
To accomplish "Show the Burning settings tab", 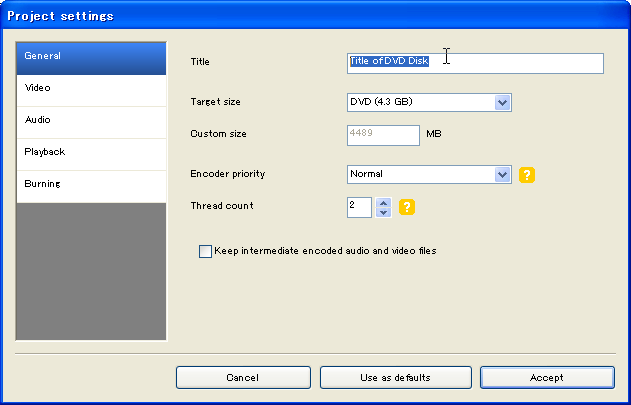I will (91, 185).
